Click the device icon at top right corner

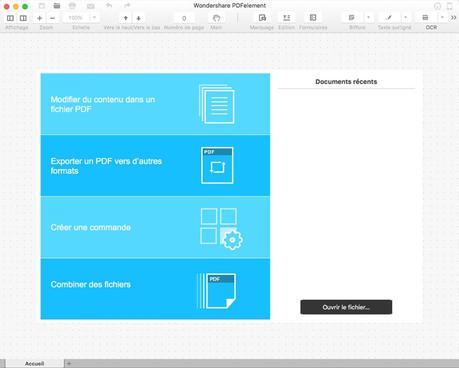coord(450,6)
